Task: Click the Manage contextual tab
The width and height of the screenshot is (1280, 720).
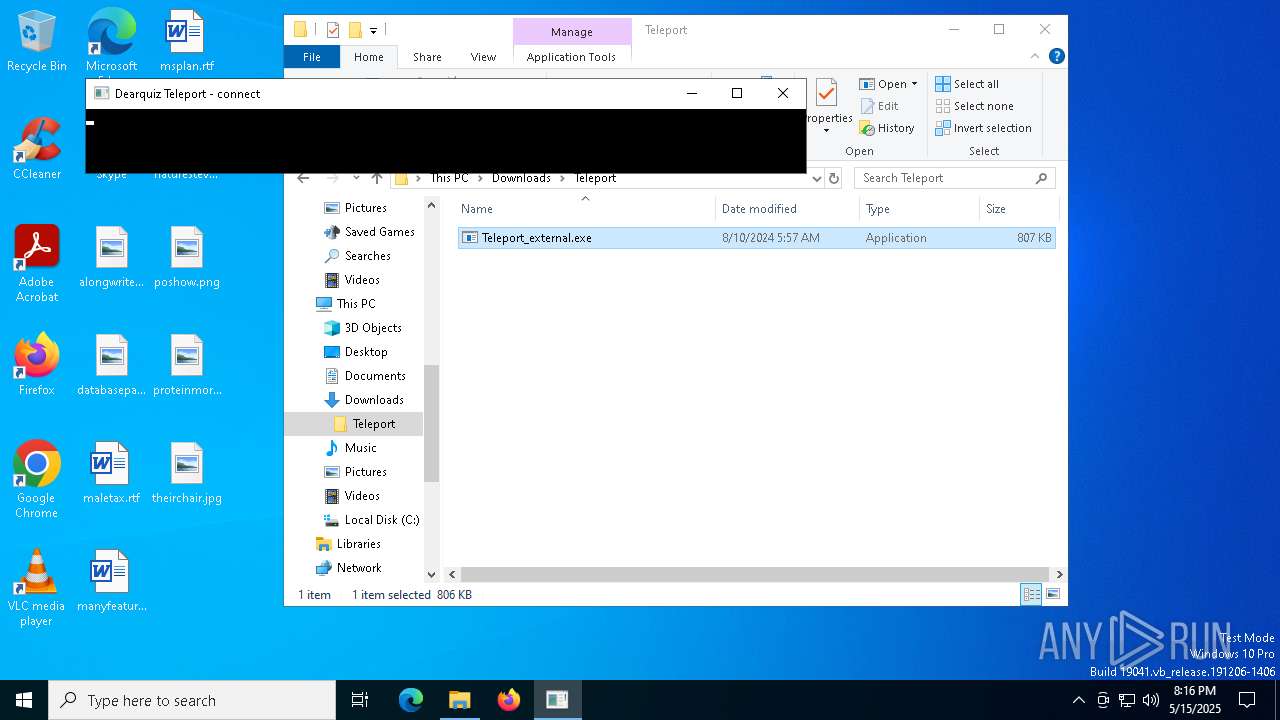Action: click(572, 32)
